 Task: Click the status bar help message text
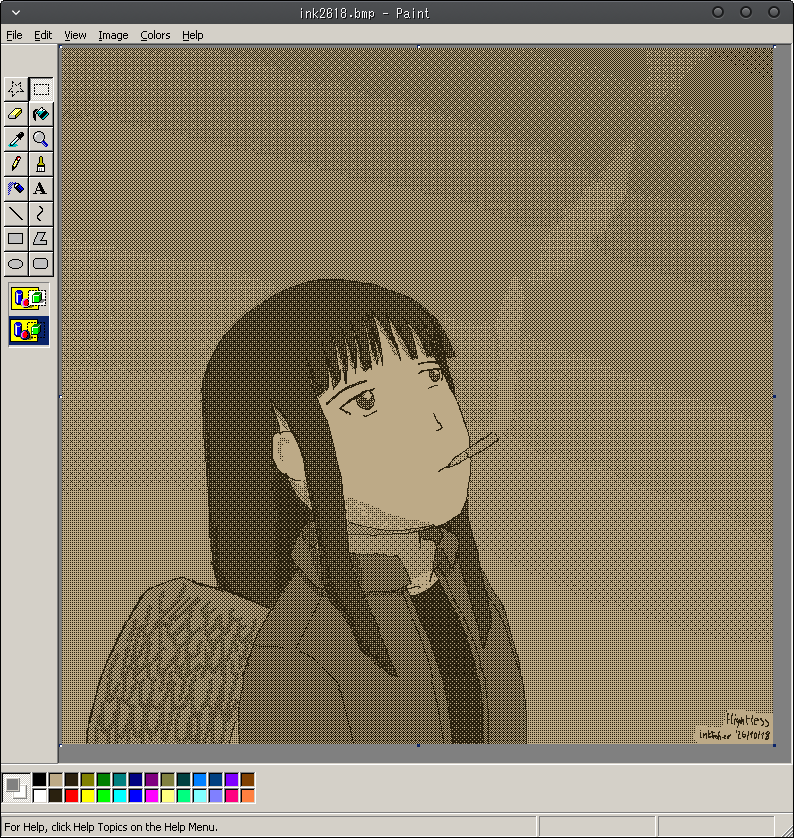pos(111,827)
